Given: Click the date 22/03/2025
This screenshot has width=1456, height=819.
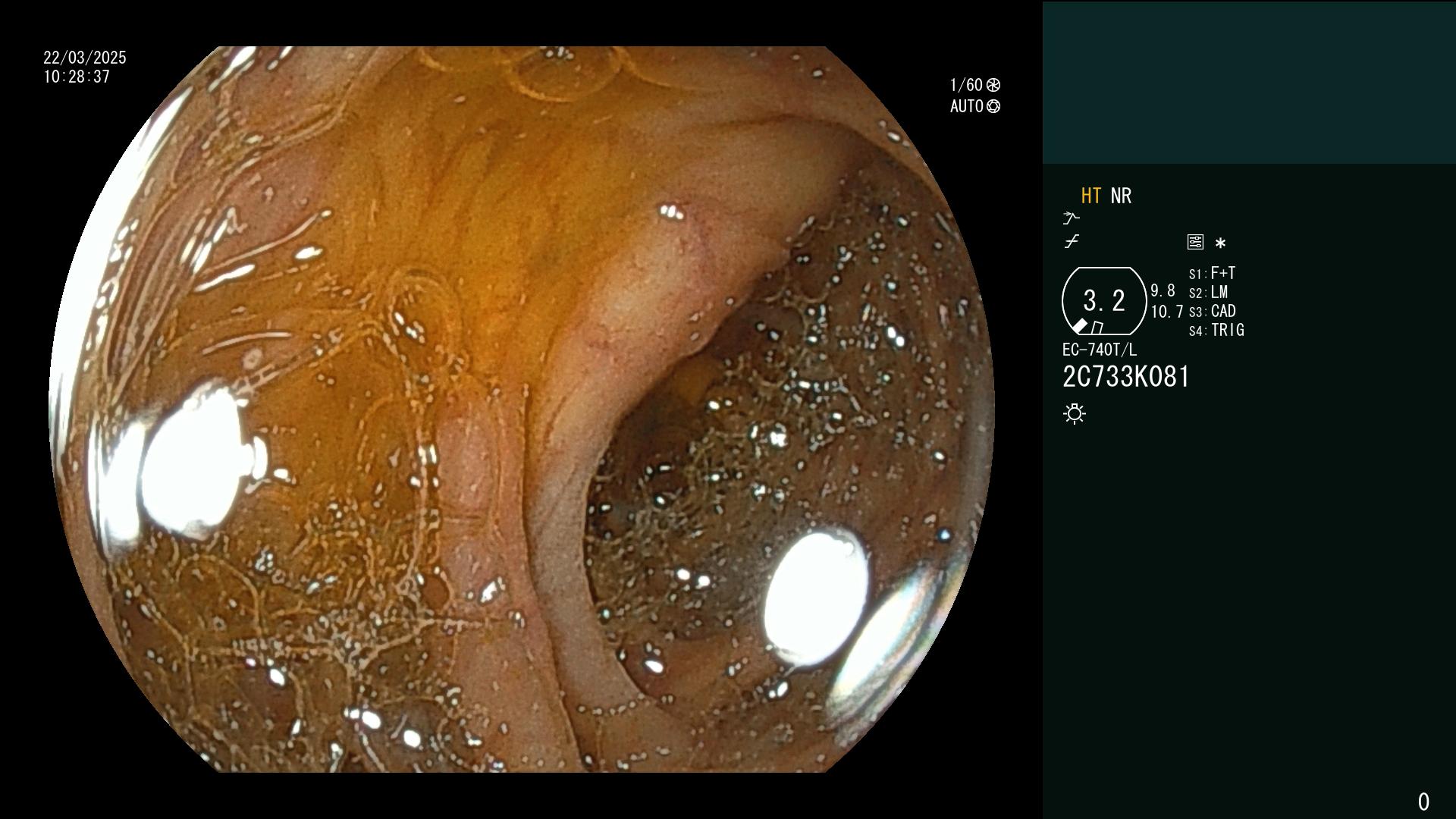Looking at the screenshot, I should [x=85, y=58].
